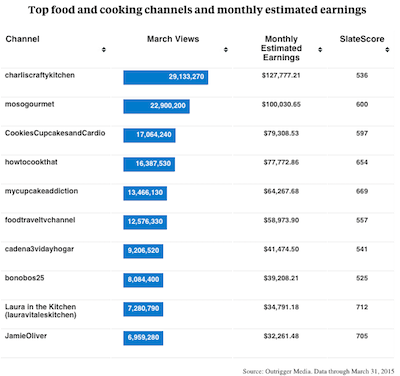Select the mosogourmet channel name

pyautogui.click(x=29, y=104)
